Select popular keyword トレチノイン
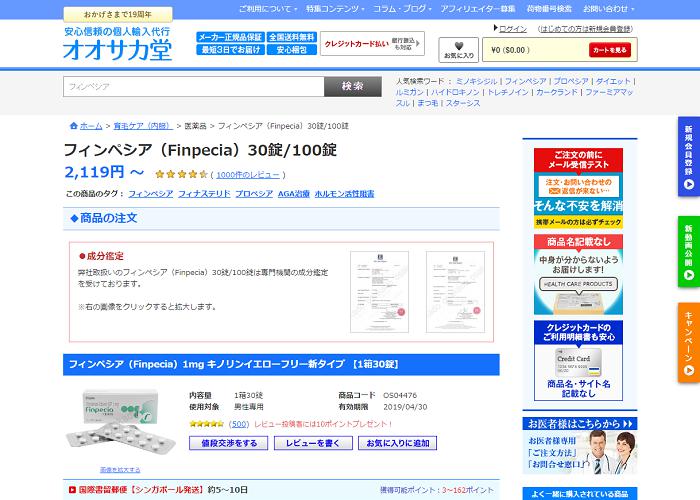 (508, 92)
